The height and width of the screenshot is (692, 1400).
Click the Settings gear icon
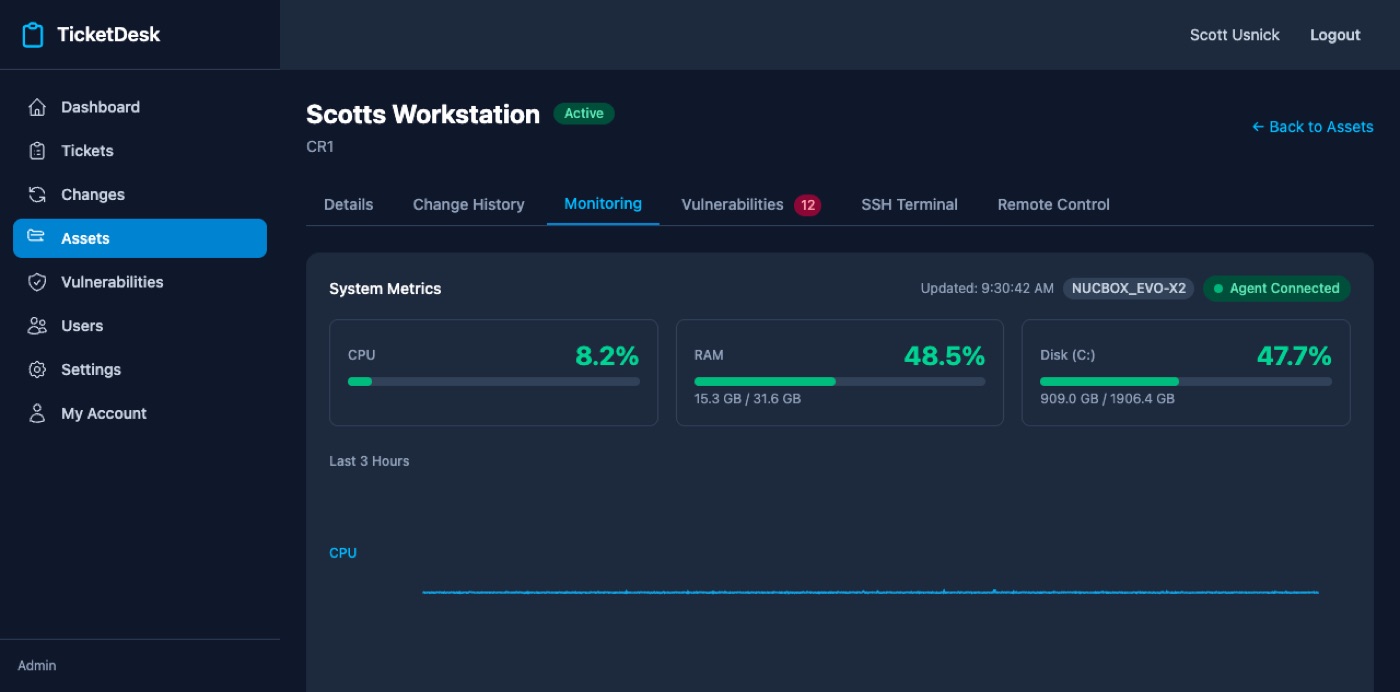[x=37, y=369]
